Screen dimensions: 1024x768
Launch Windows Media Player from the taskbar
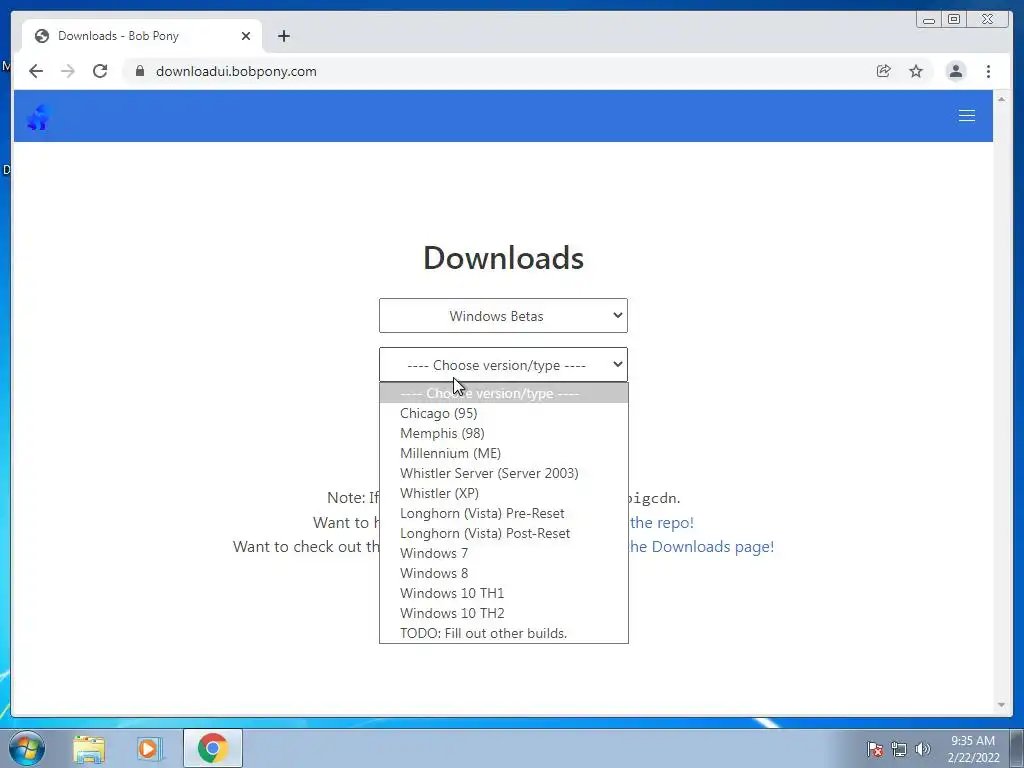tap(150, 748)
